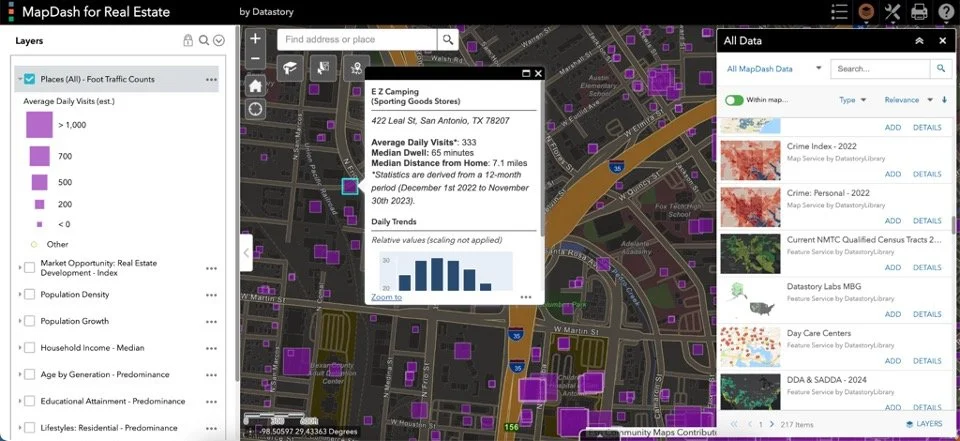Uncheck Places (All) Foot Traffic Counts layer

[29, 79]
